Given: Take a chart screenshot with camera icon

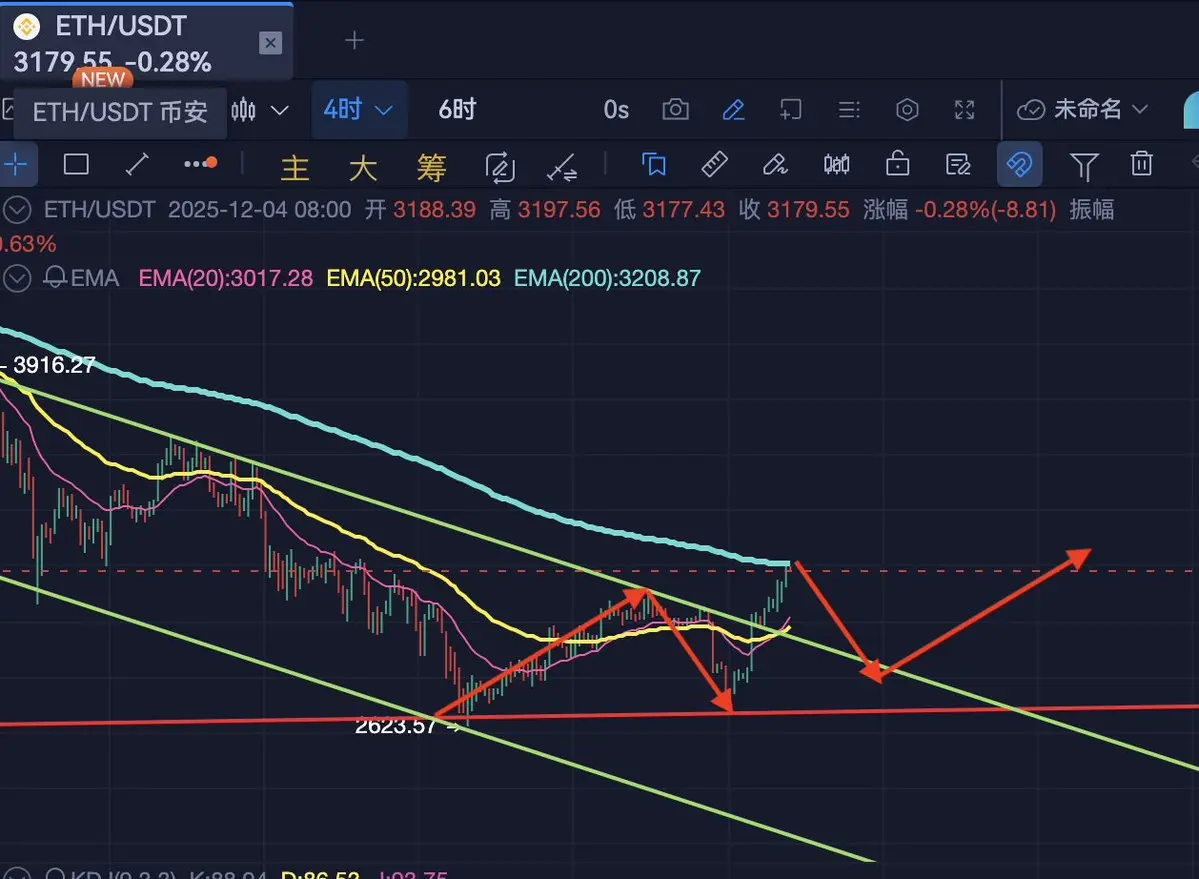Looking at the screenshot, I should click(x=675, y=110).
